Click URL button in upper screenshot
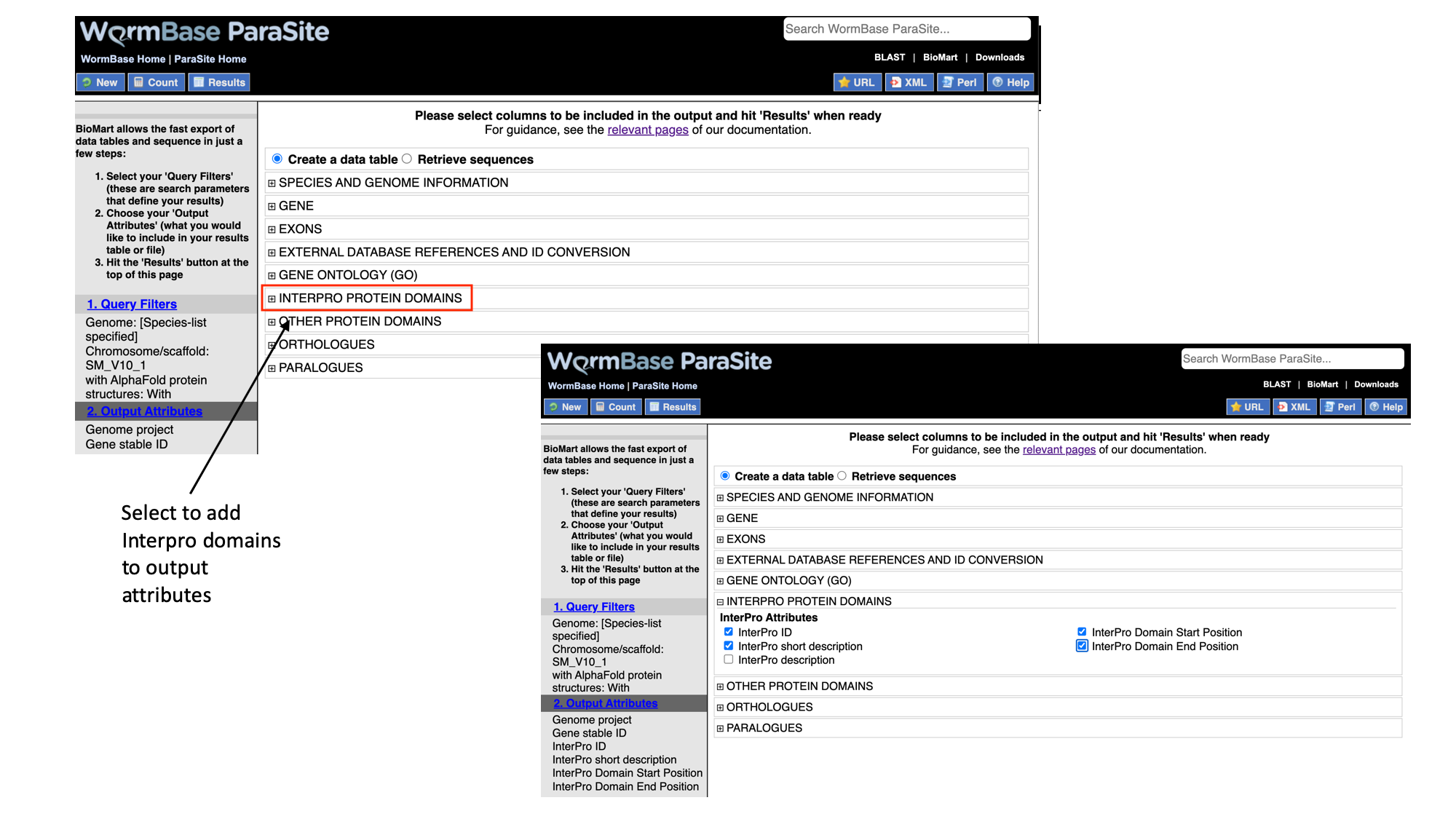1456x819 pixels. (x=857, y=82)
